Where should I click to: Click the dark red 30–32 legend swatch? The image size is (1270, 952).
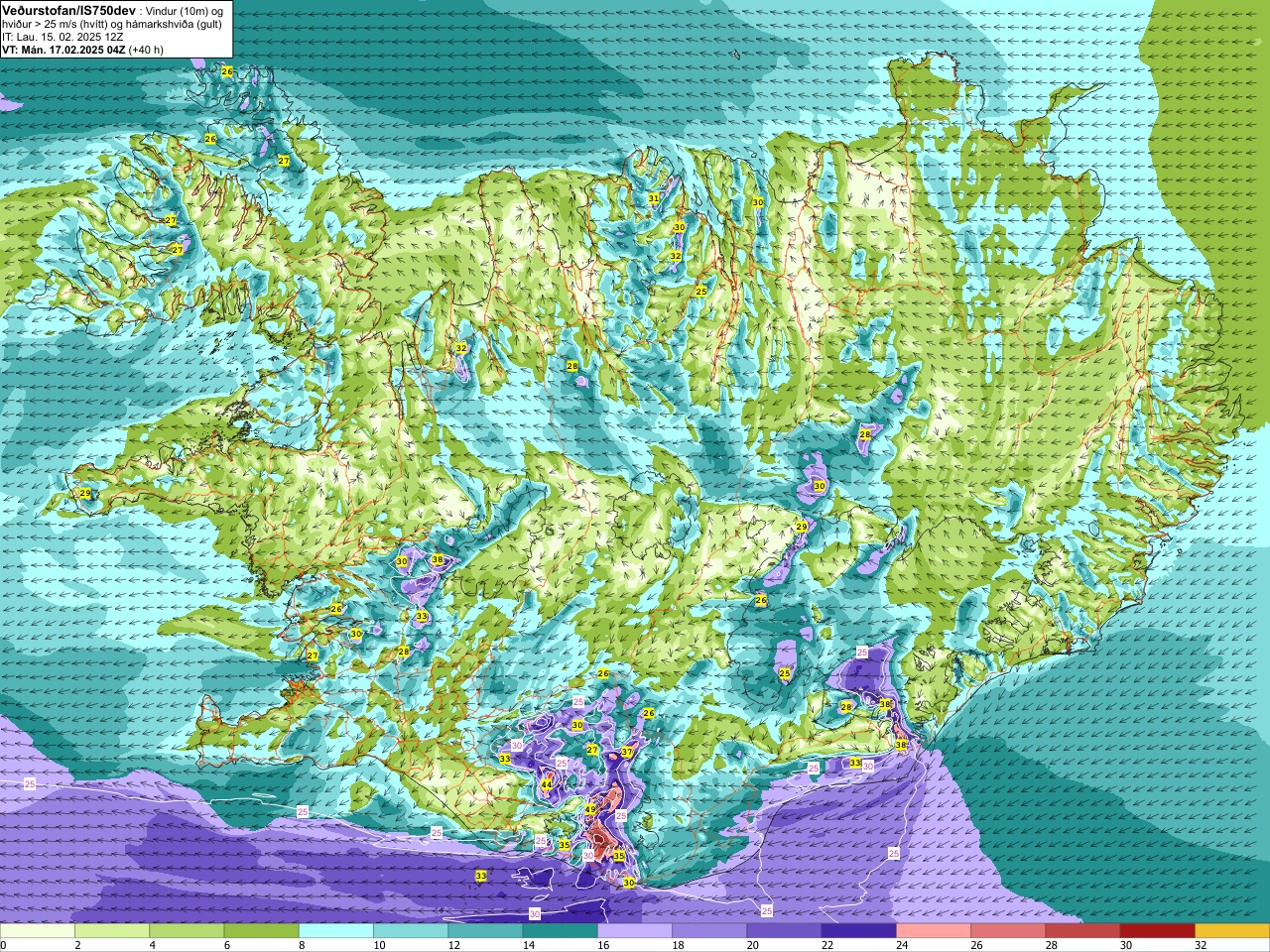point(1157,931)
